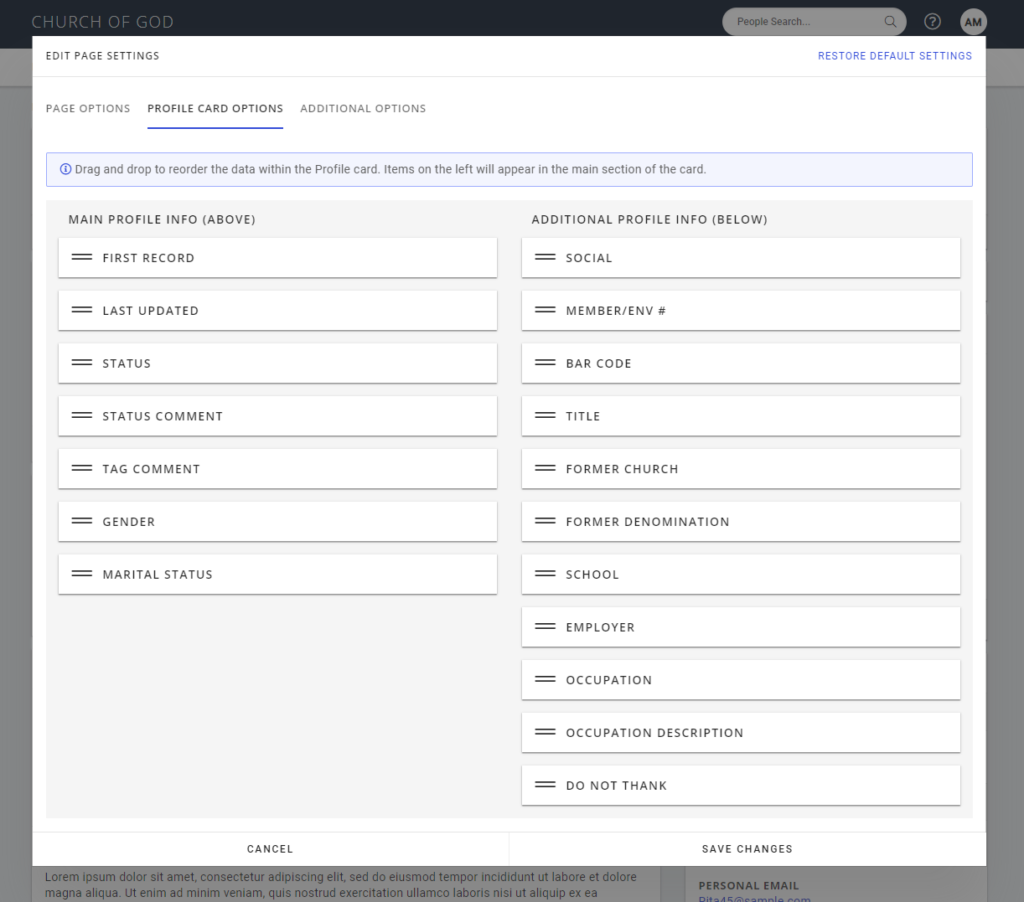This screenshot has height=902, width=1024.
Task: Select the First Record text label
Action: tap(148, 258)
